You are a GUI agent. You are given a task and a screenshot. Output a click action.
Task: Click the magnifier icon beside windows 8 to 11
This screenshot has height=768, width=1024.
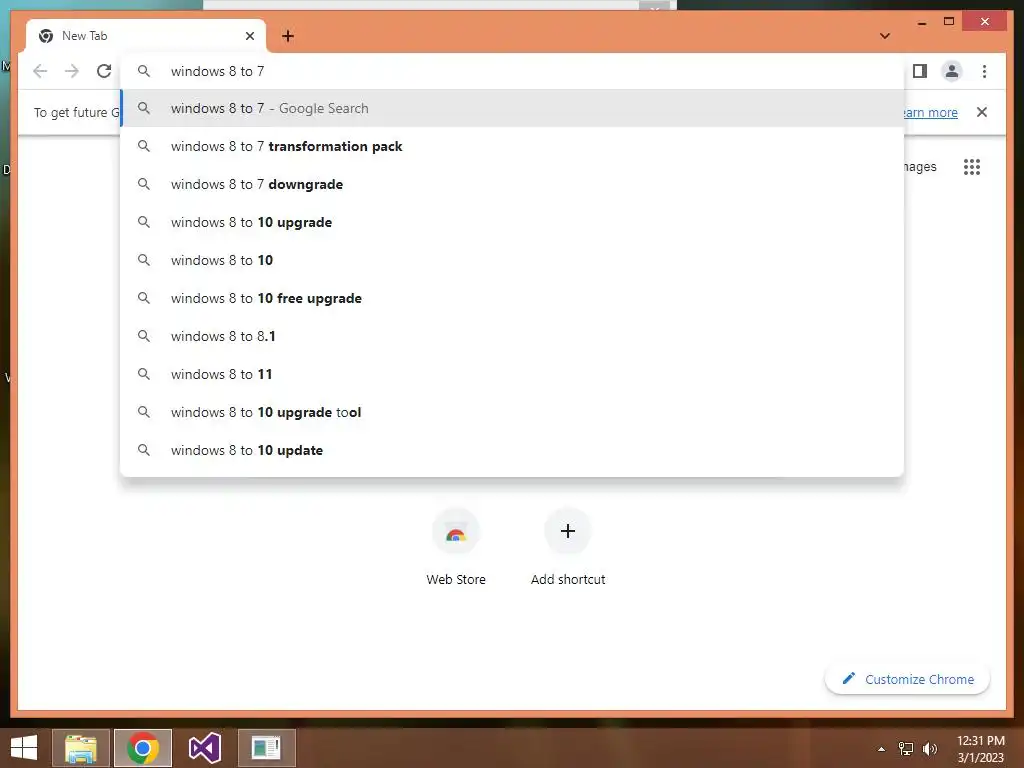coord(144,374)
